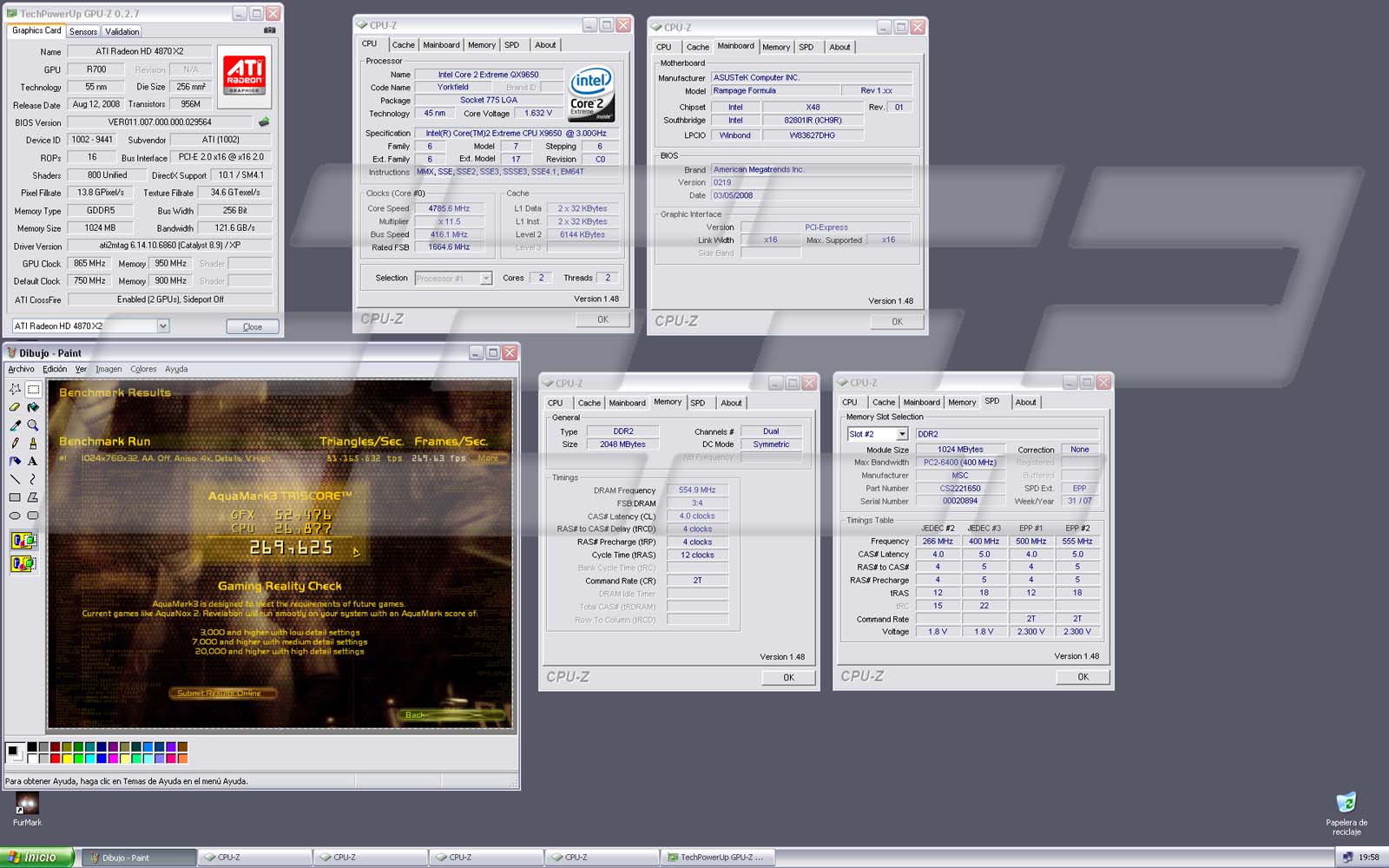Select the Rectangle shape tool

pyautogui.click(x=15, y=497)
